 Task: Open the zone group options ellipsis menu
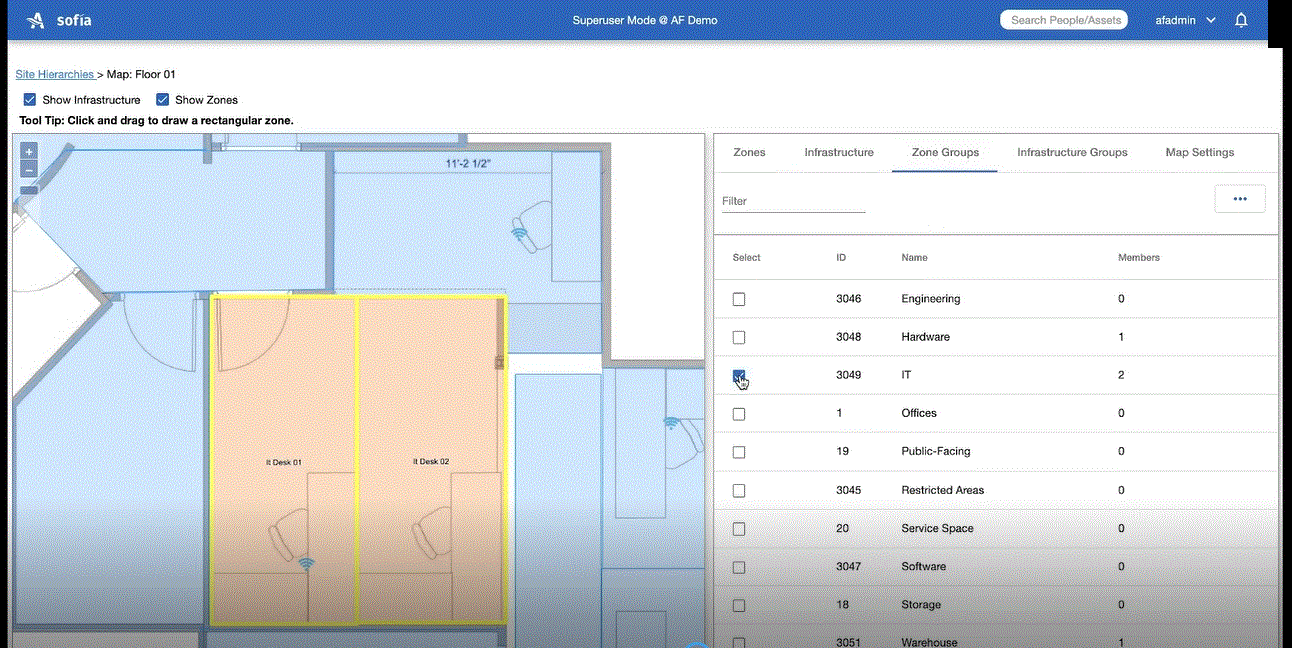click(1239, 198)
